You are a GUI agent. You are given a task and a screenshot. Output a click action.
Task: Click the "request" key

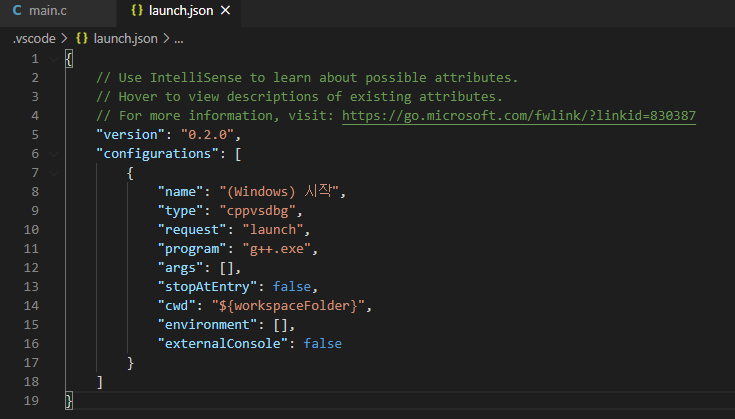click(192, 230)
